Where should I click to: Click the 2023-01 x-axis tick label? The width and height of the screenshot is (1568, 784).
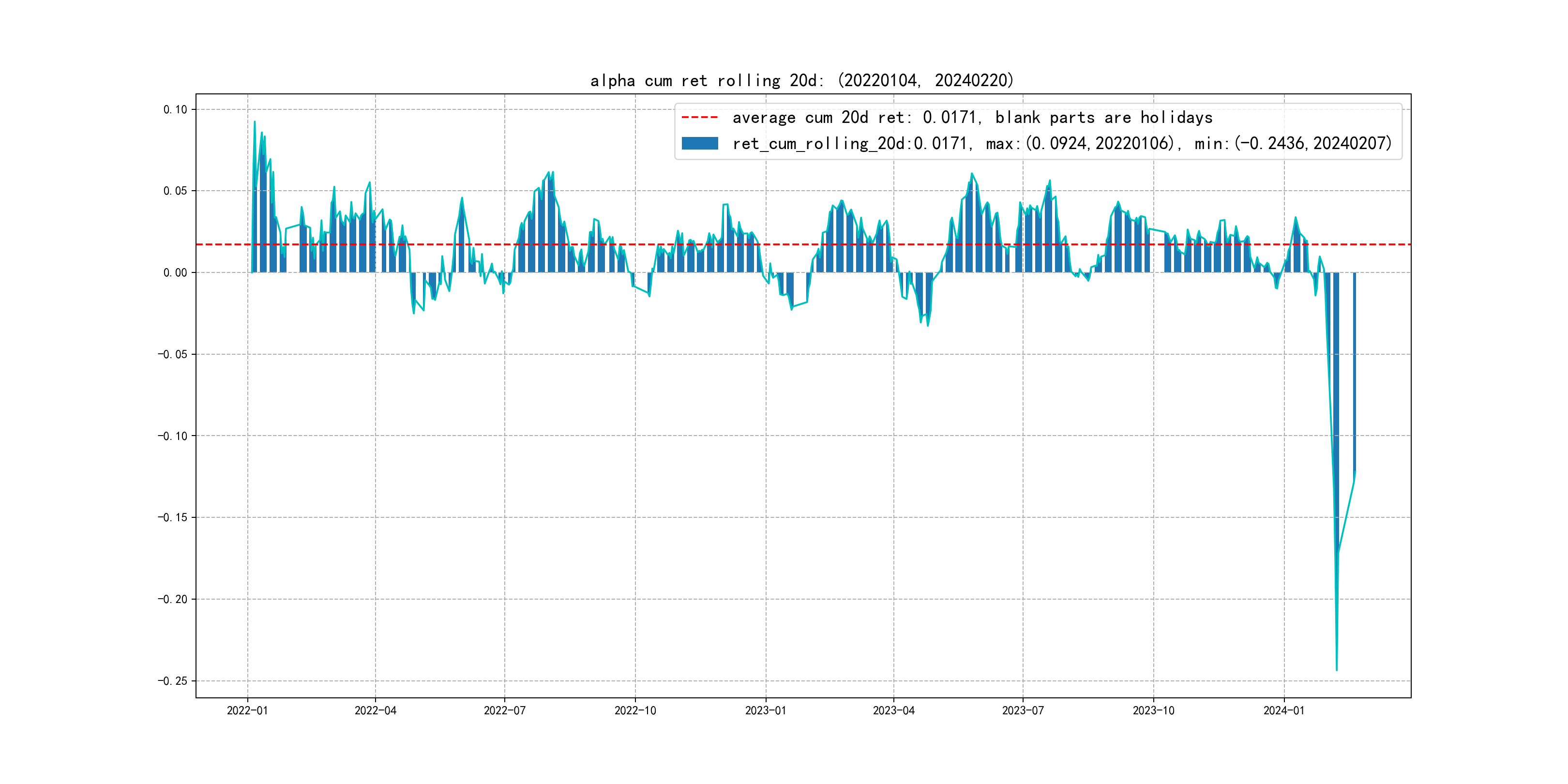(766, 710)
